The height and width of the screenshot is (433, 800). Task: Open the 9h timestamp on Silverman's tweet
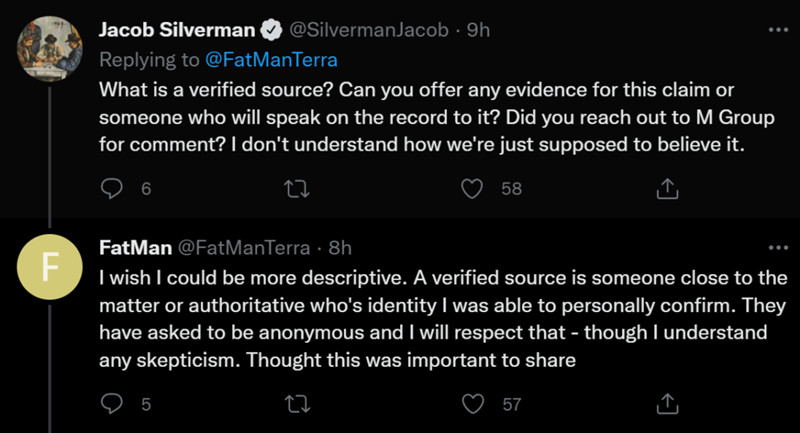pyautogui.click(x=478, y=30)
